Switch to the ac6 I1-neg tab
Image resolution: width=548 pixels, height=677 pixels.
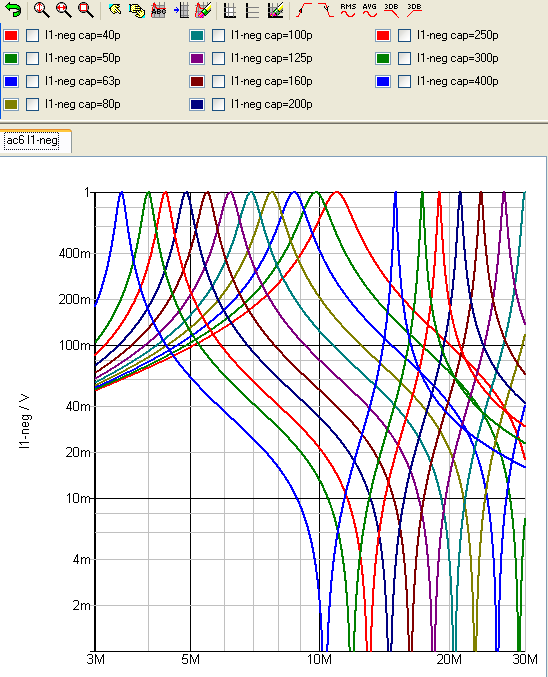click(x=32, y=140)
